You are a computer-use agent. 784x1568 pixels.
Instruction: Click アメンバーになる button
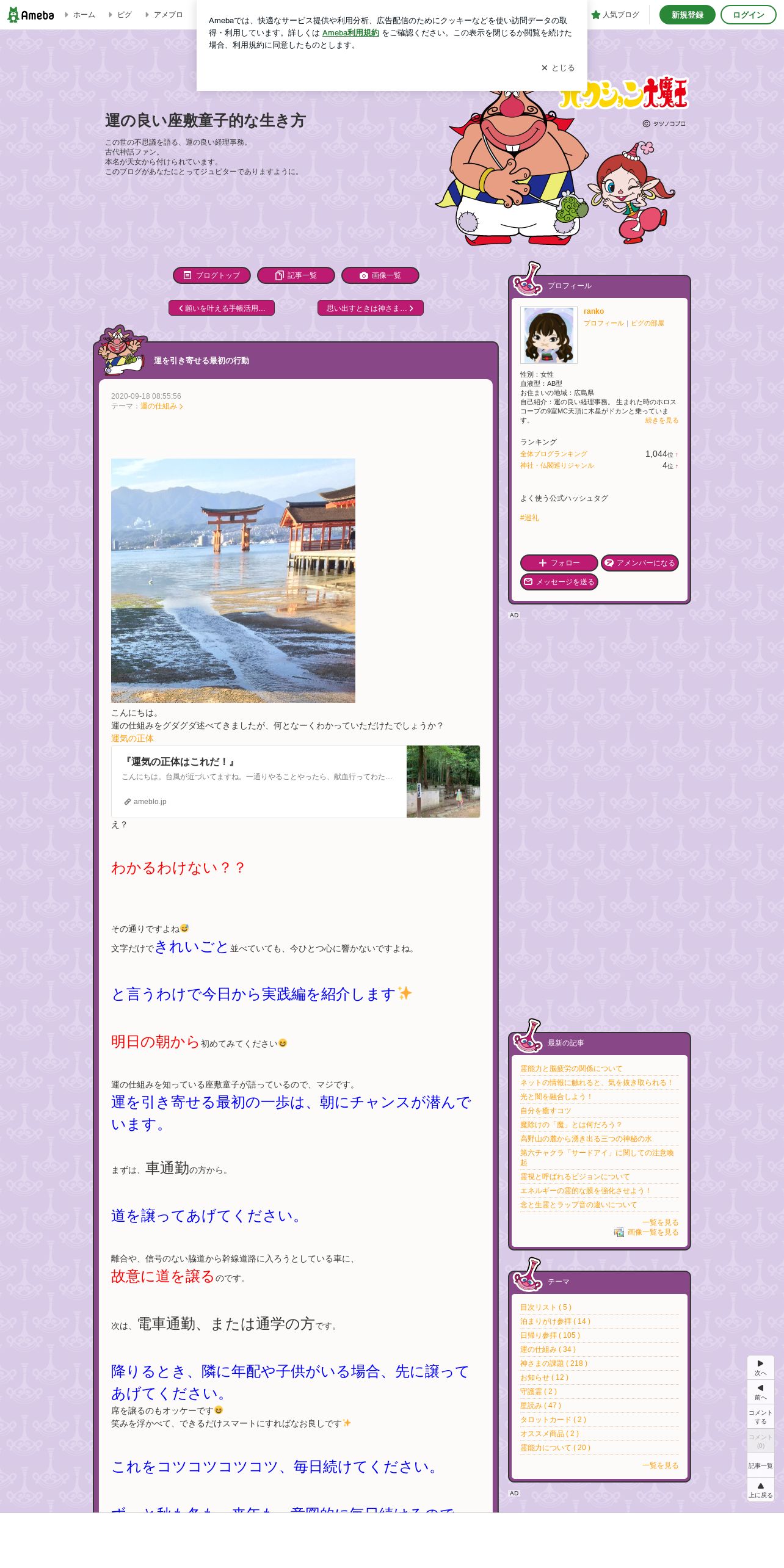(x=640, y=563)
